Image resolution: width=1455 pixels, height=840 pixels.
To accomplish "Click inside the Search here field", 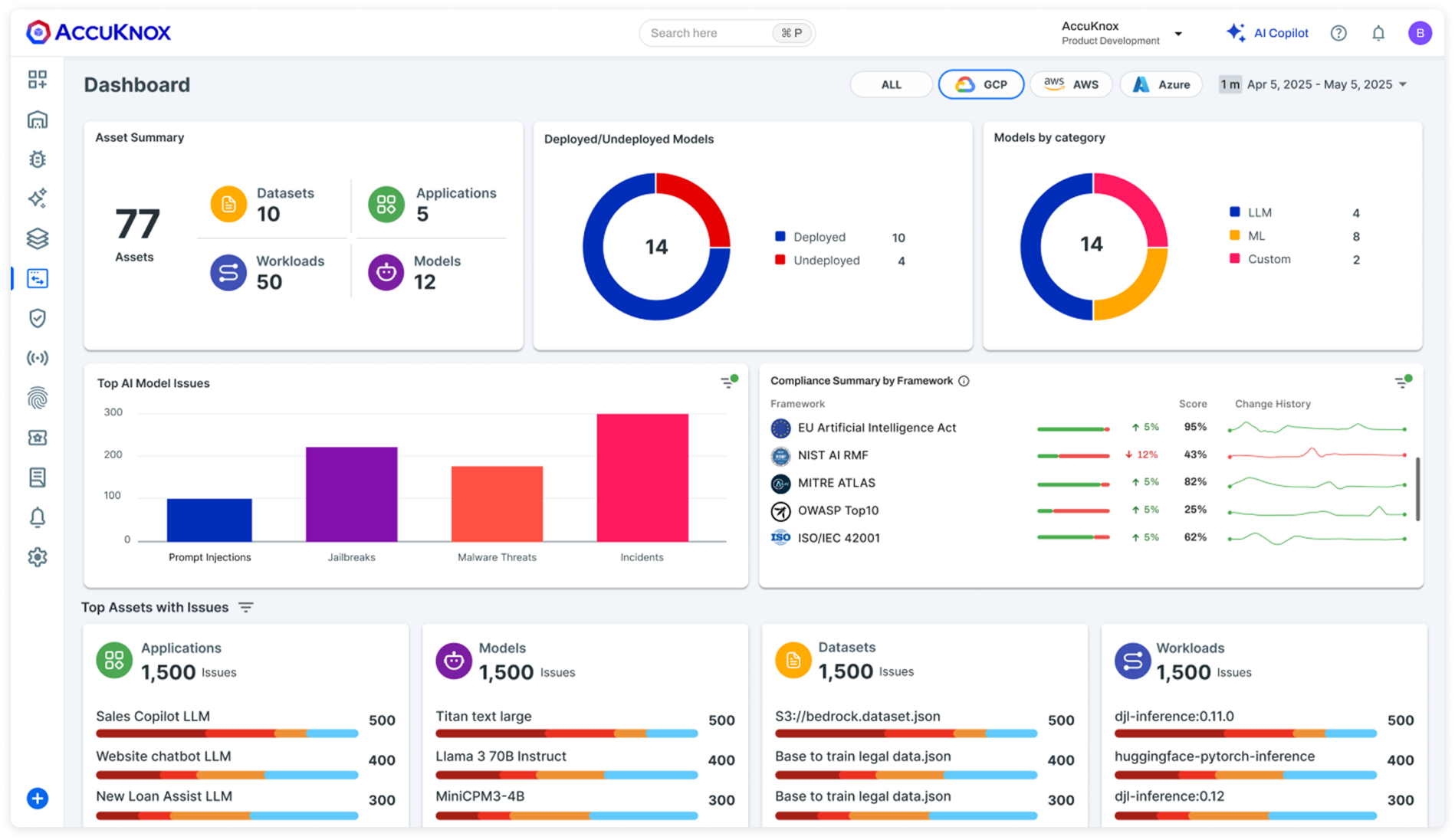I will [713, 33].
